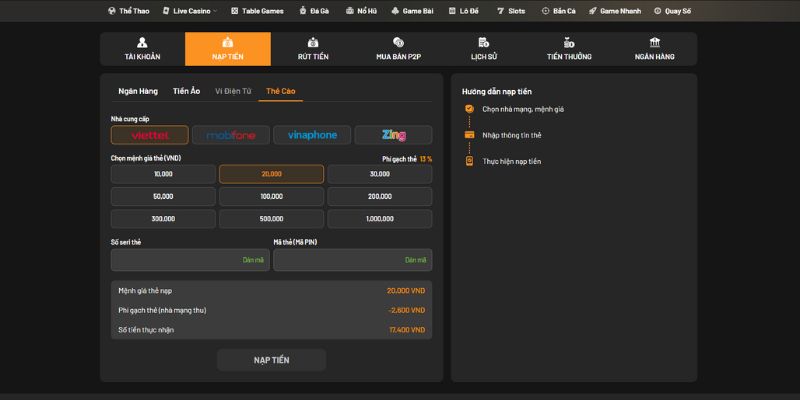Image resolution: width=800 pixels, height=400 pixels.
Task: Open the Ngân Hàng bank icon
Action: tap(654, 43)
